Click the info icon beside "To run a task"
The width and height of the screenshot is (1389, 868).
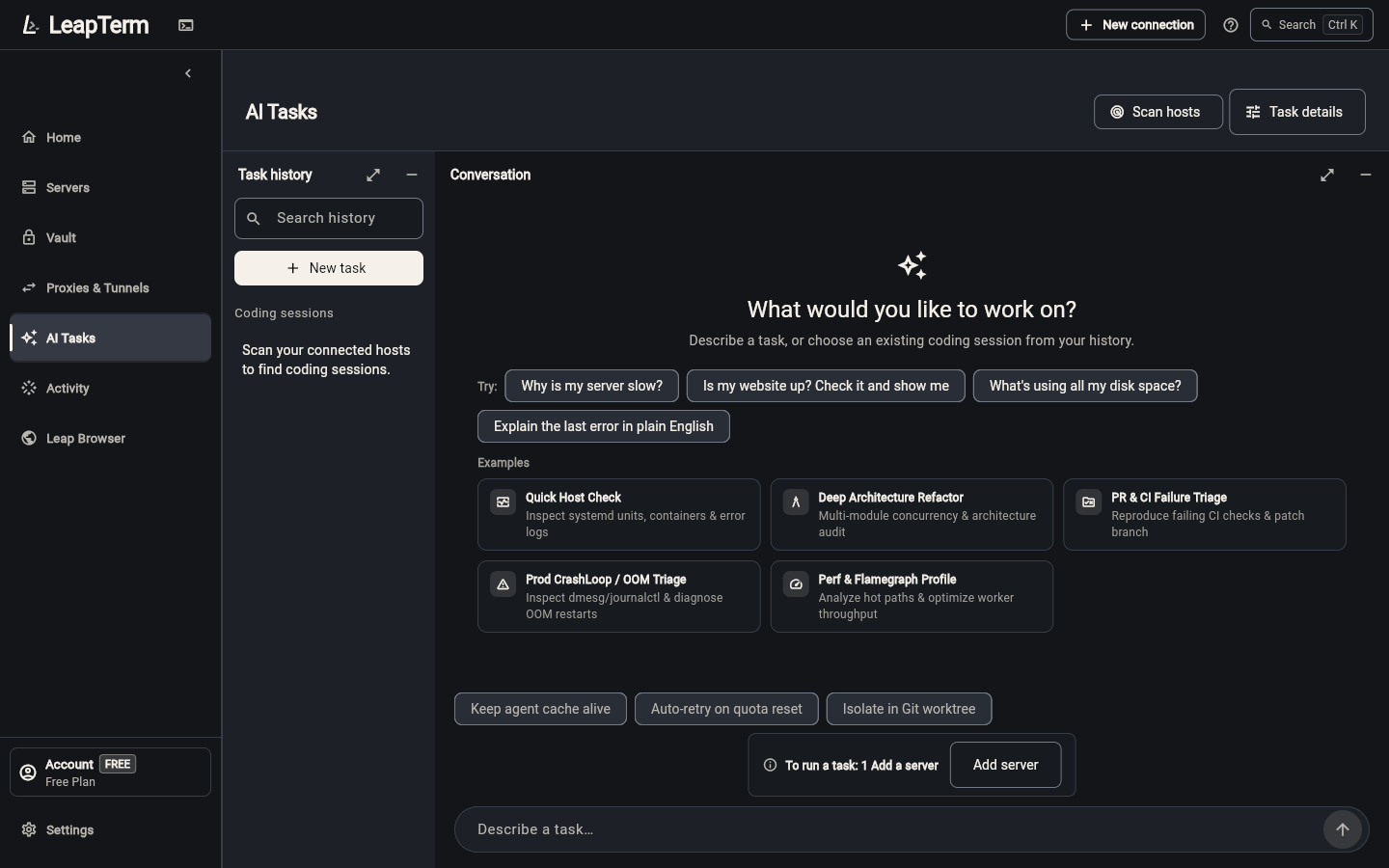point(770,765)
